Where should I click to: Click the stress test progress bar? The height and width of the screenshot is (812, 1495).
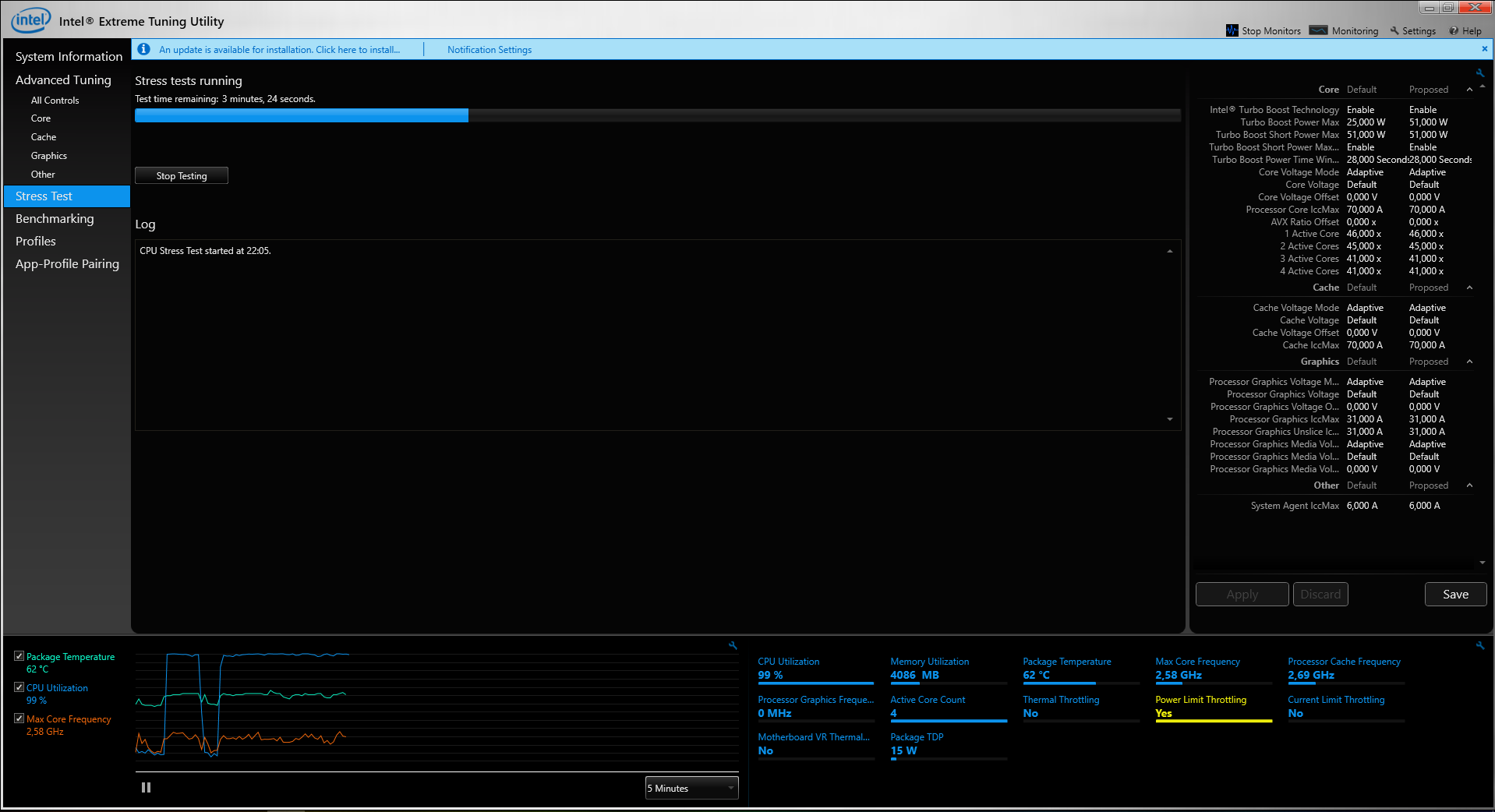point(658,115)
